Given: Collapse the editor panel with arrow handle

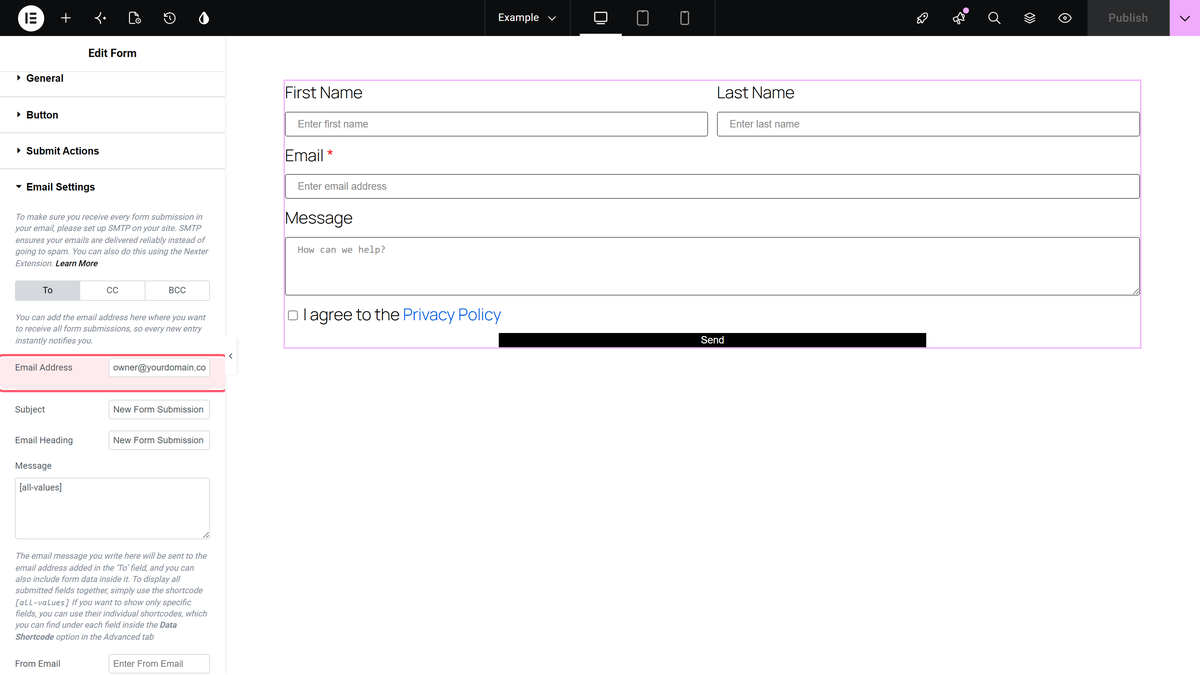Looking at the screenshot, I should [x=231, y=356].
